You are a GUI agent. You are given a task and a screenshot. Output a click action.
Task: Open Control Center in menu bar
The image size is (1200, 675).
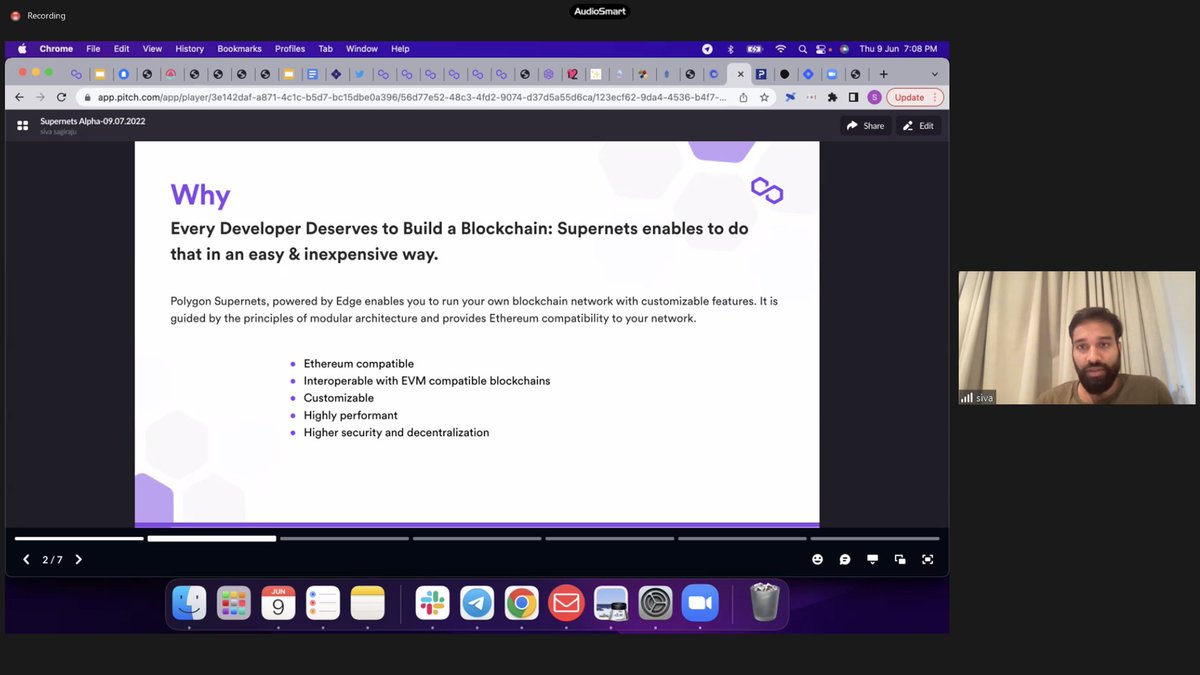pyautogui.click(x=823, y=48)
